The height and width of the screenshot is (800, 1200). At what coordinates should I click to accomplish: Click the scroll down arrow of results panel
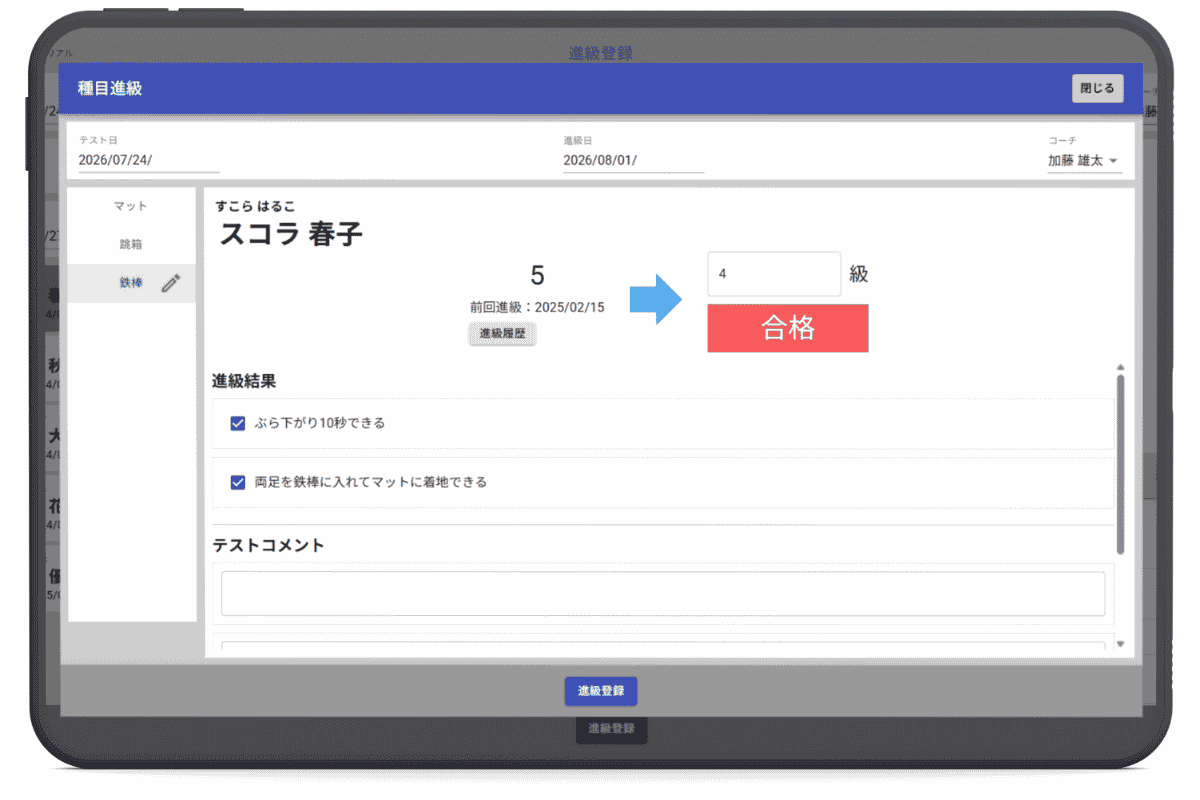coord(1120,645)
